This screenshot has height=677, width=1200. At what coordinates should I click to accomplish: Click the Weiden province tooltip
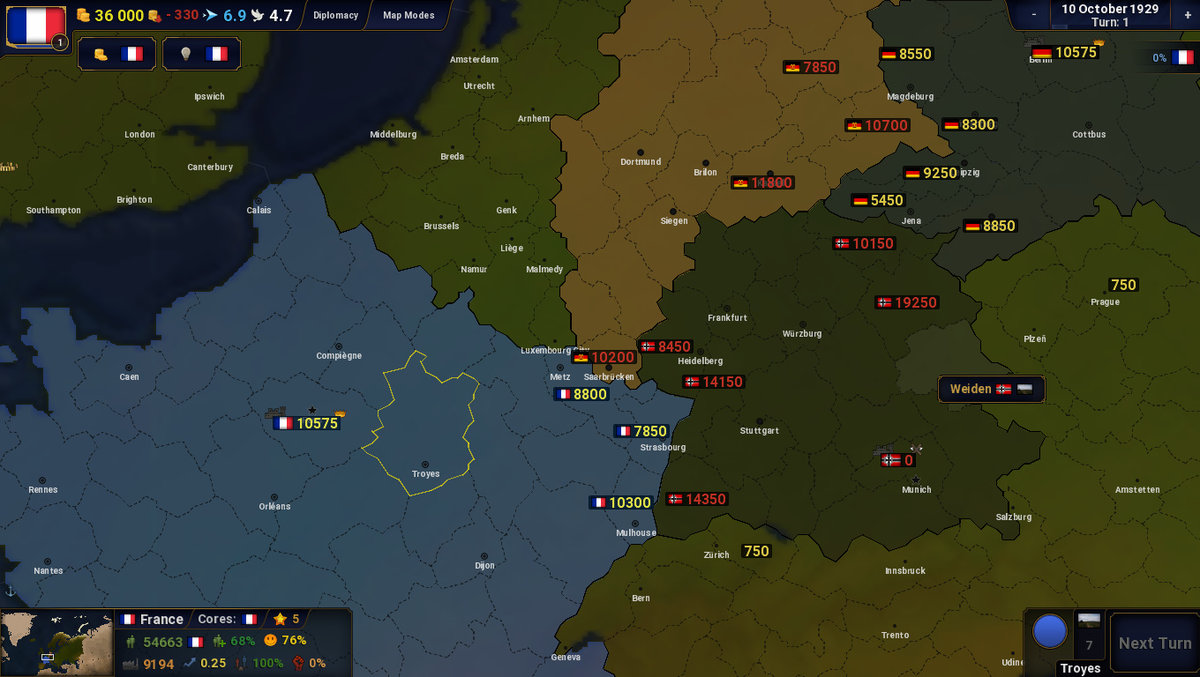tap(991, 389)
